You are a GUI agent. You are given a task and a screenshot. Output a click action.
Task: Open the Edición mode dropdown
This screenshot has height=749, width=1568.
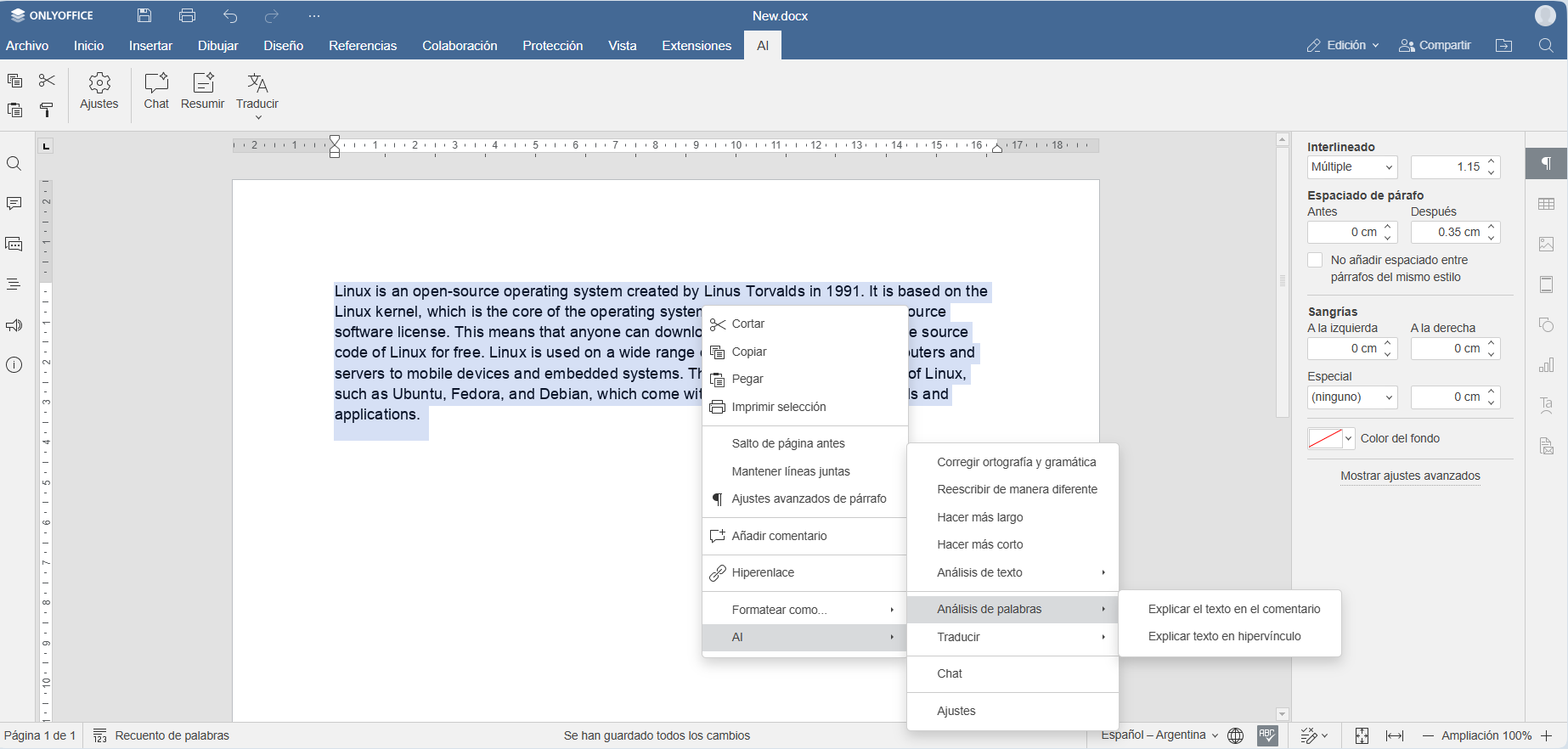(x=1343, y=45)
